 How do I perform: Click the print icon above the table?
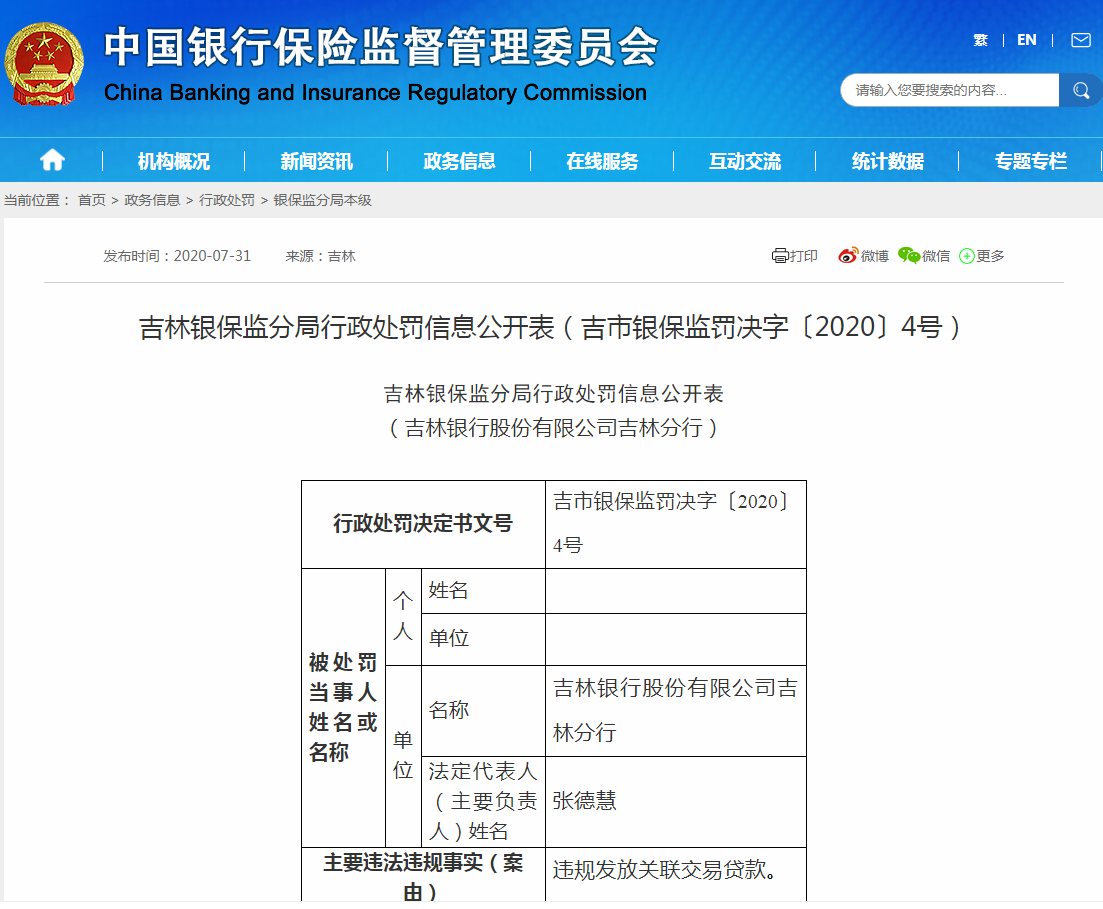[x=779, y=255]
